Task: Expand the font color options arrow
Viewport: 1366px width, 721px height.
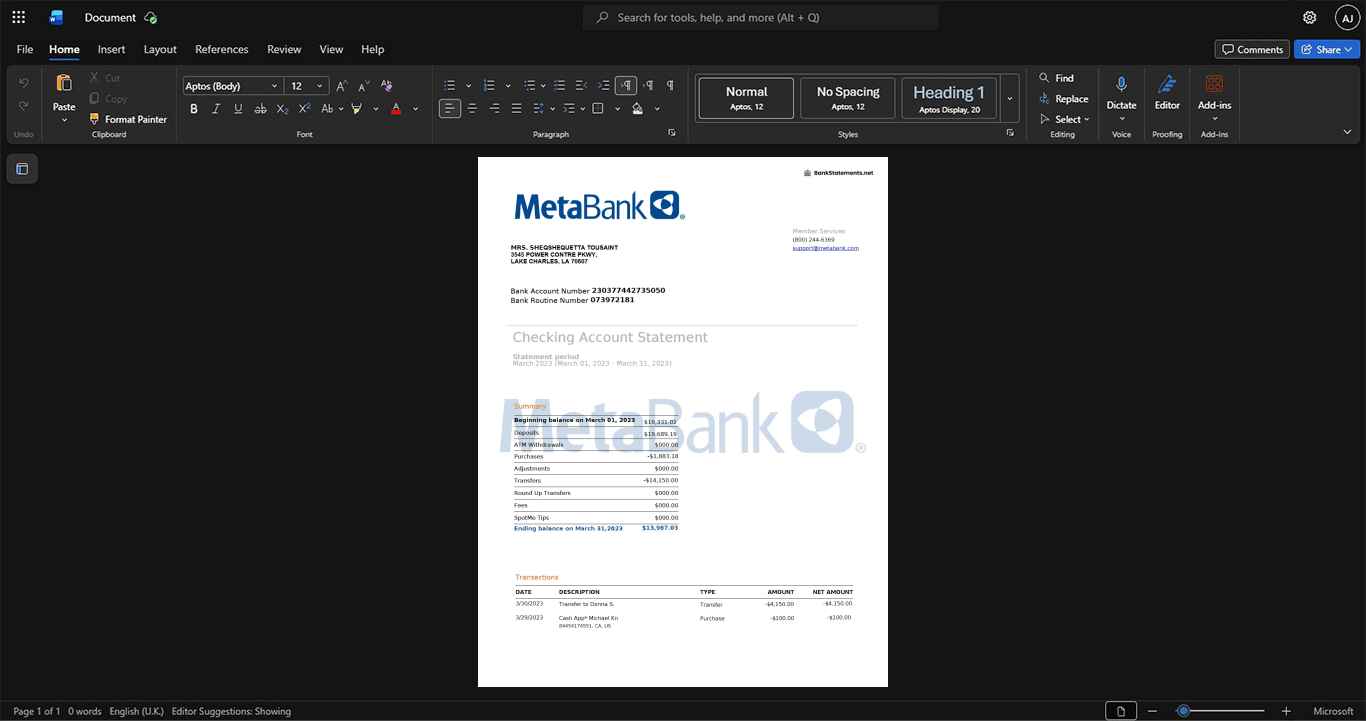Action: coord(415,109)
